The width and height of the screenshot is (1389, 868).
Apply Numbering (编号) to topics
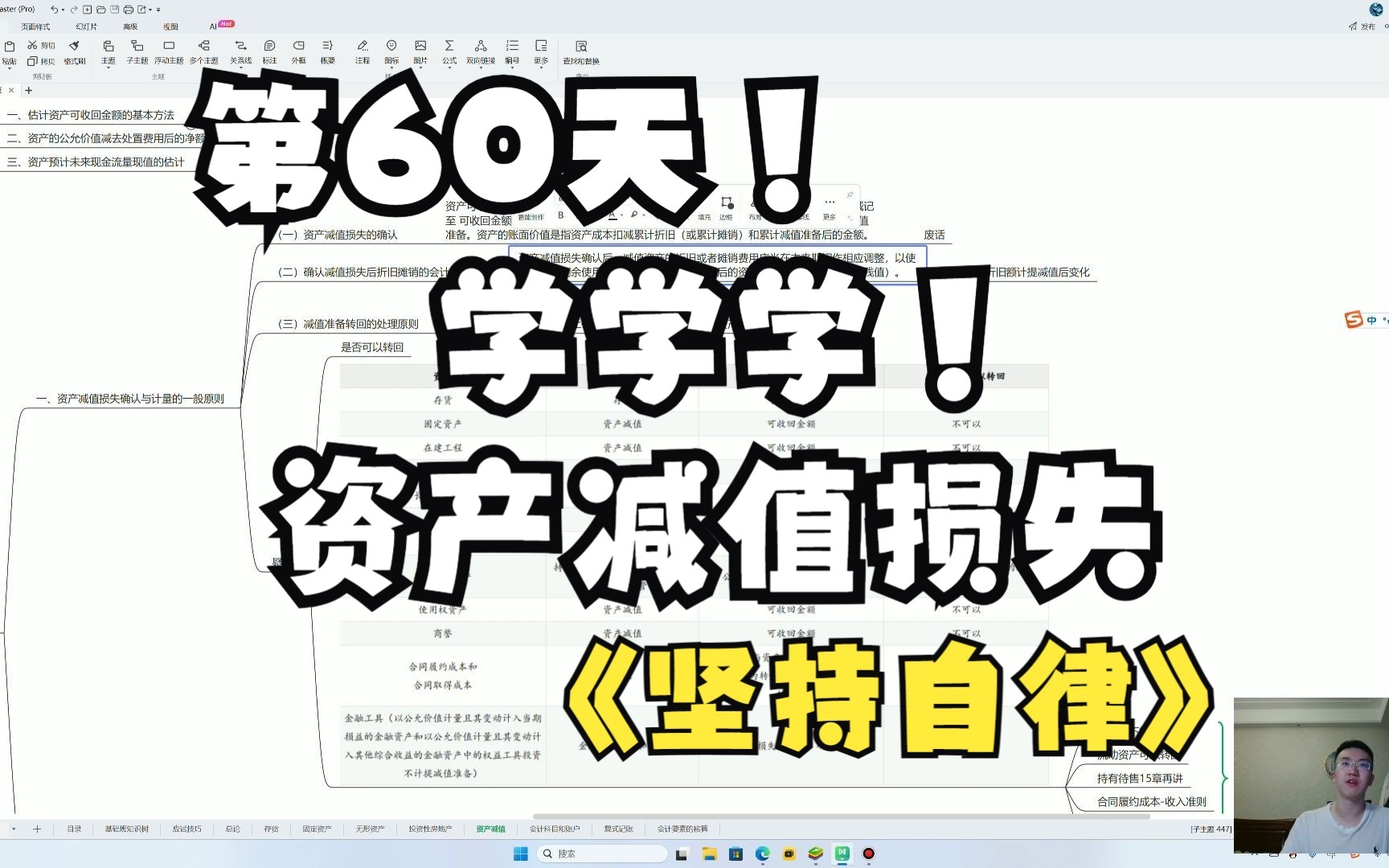point(512,51)
